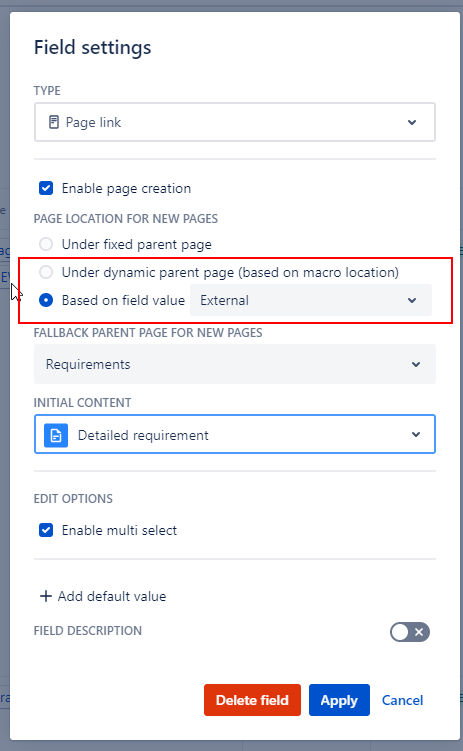Click the chevron in the External field dropdown
This screenshot has height=751, width=463.
click(412, 300)
